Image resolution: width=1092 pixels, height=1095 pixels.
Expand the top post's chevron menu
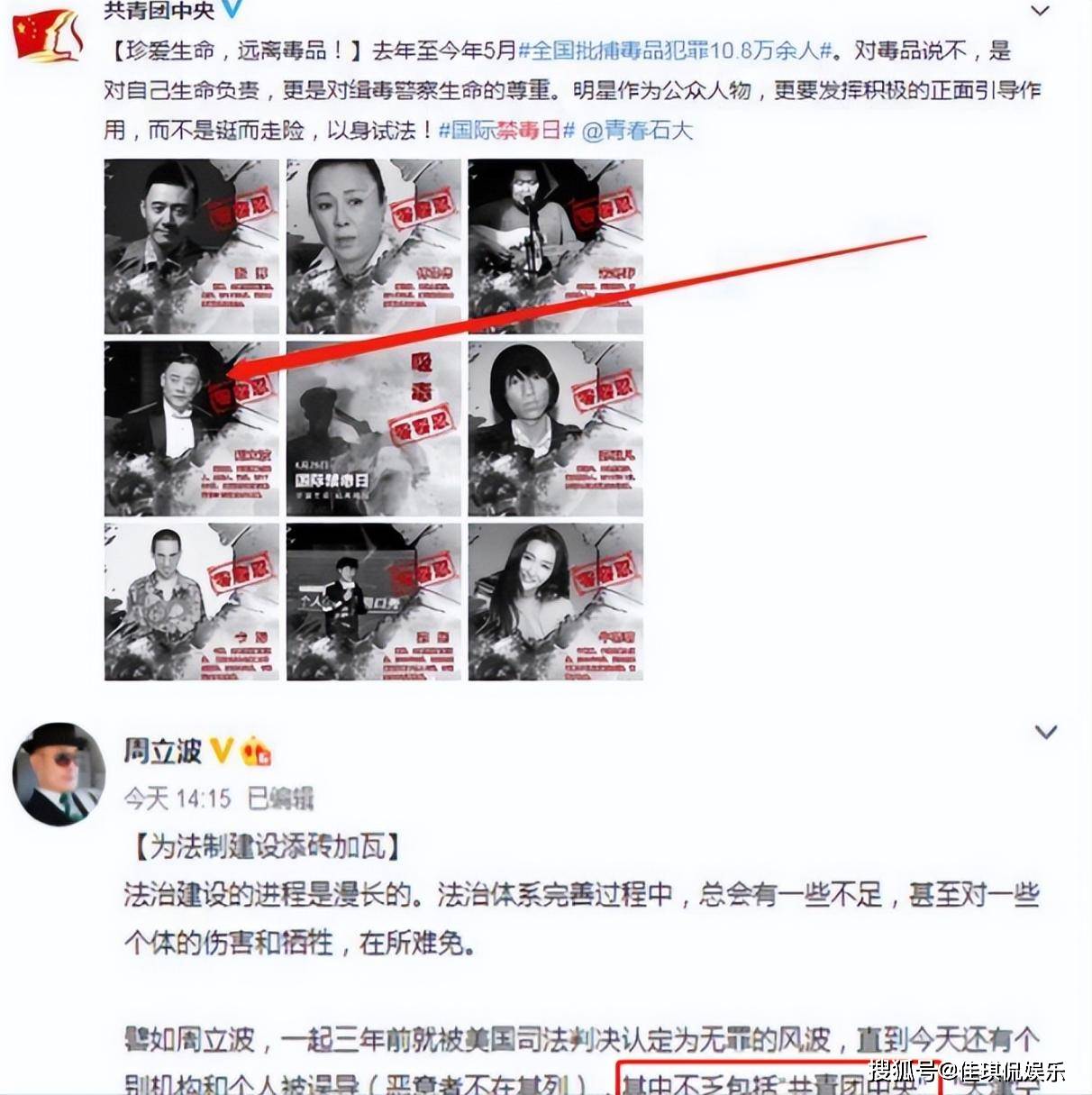point(1040,11)
